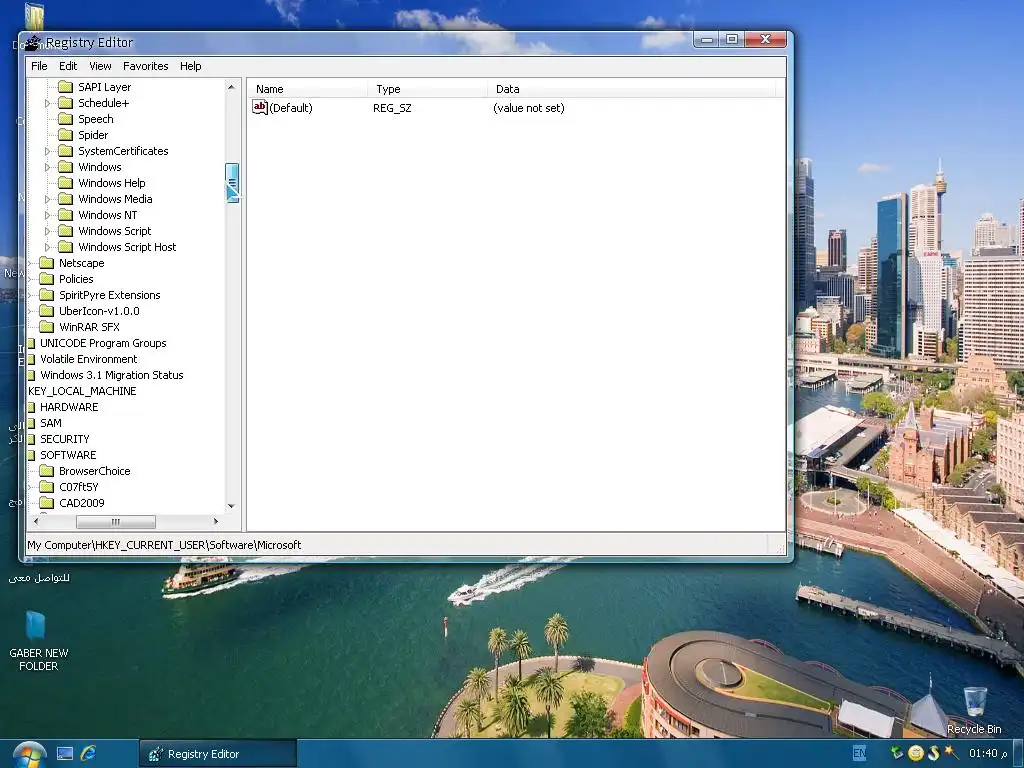Image resolution: width=1024 pixels, height=768 pixels.
Task: Click the tree horizontal scrollbar thumb
Action: [116, 521]
